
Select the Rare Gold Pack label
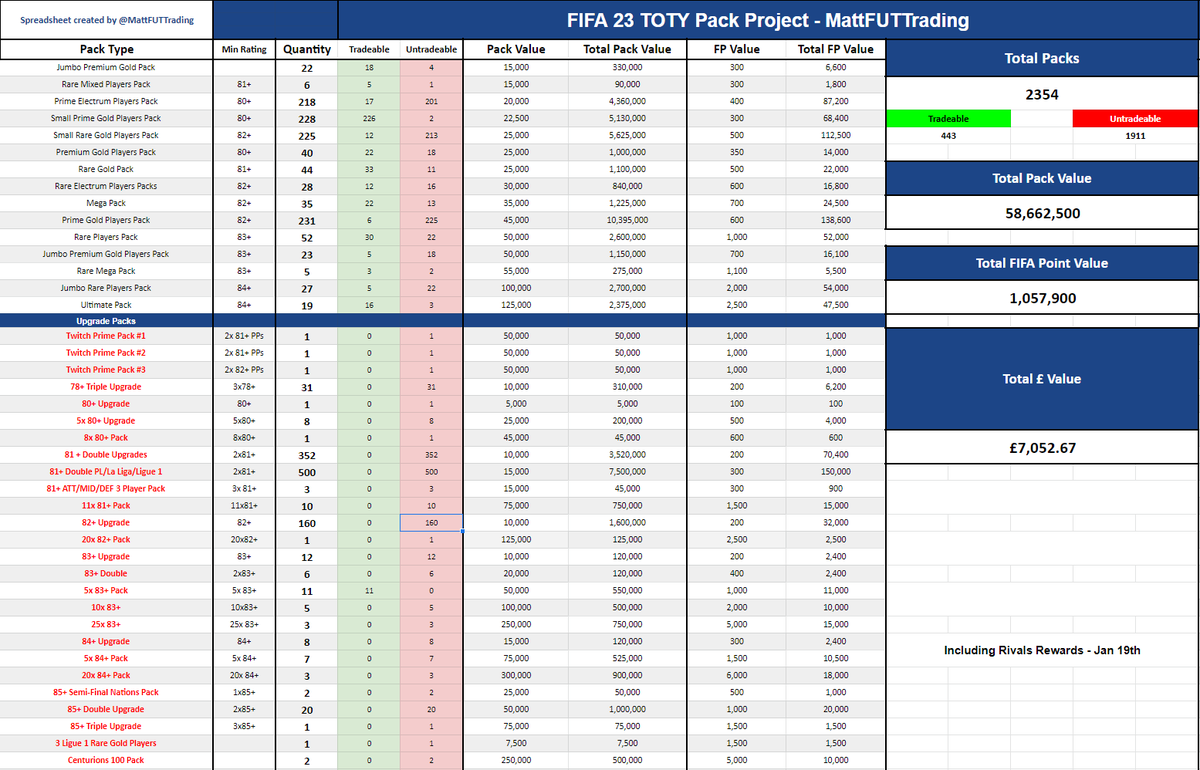[106, 169]
